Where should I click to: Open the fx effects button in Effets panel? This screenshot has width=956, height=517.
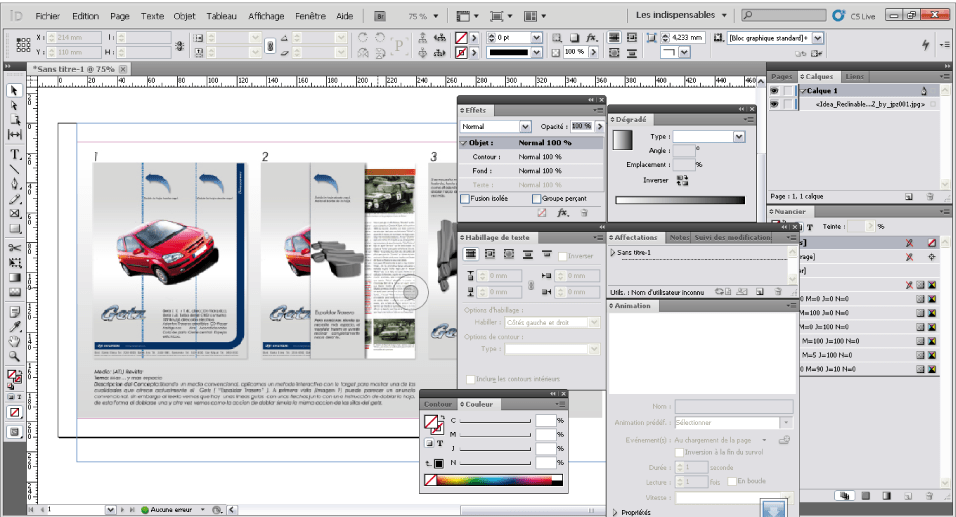pos(562,213)
